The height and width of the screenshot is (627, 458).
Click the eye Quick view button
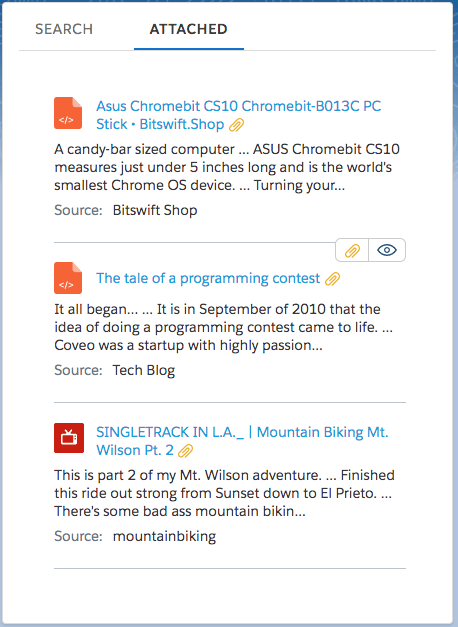387,250
